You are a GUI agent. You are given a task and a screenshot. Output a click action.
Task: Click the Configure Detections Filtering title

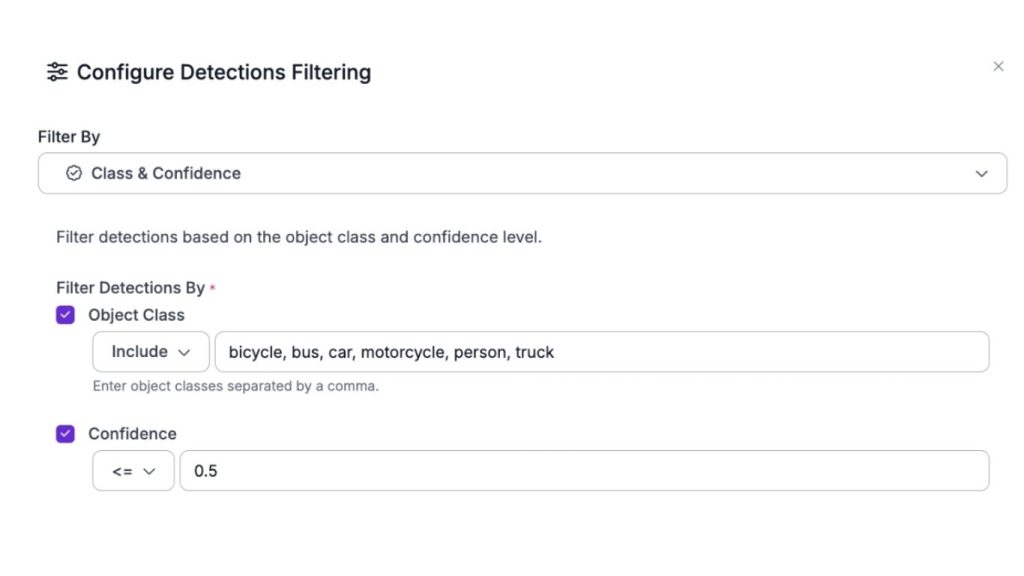pyautogui.click(x=224, y=72)
